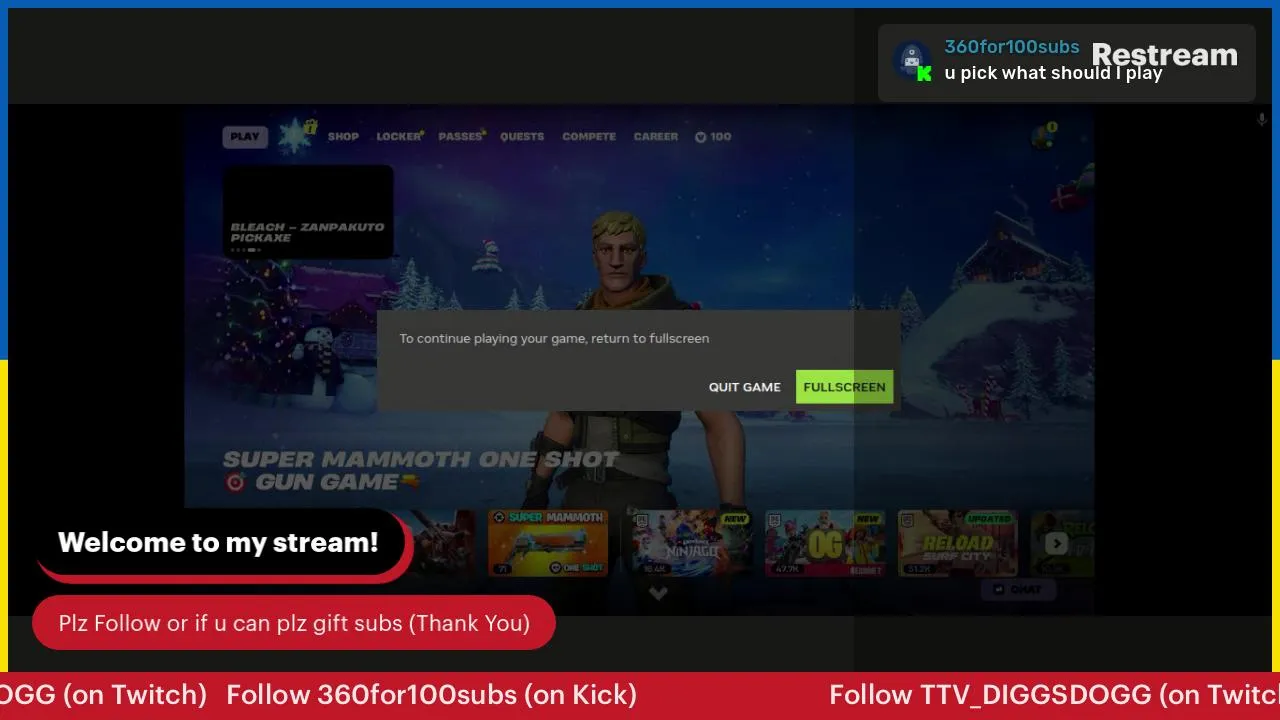Switch to the LOCKER tab
Viewport: 1280px width, 720px height.
(x=399, y=137)
